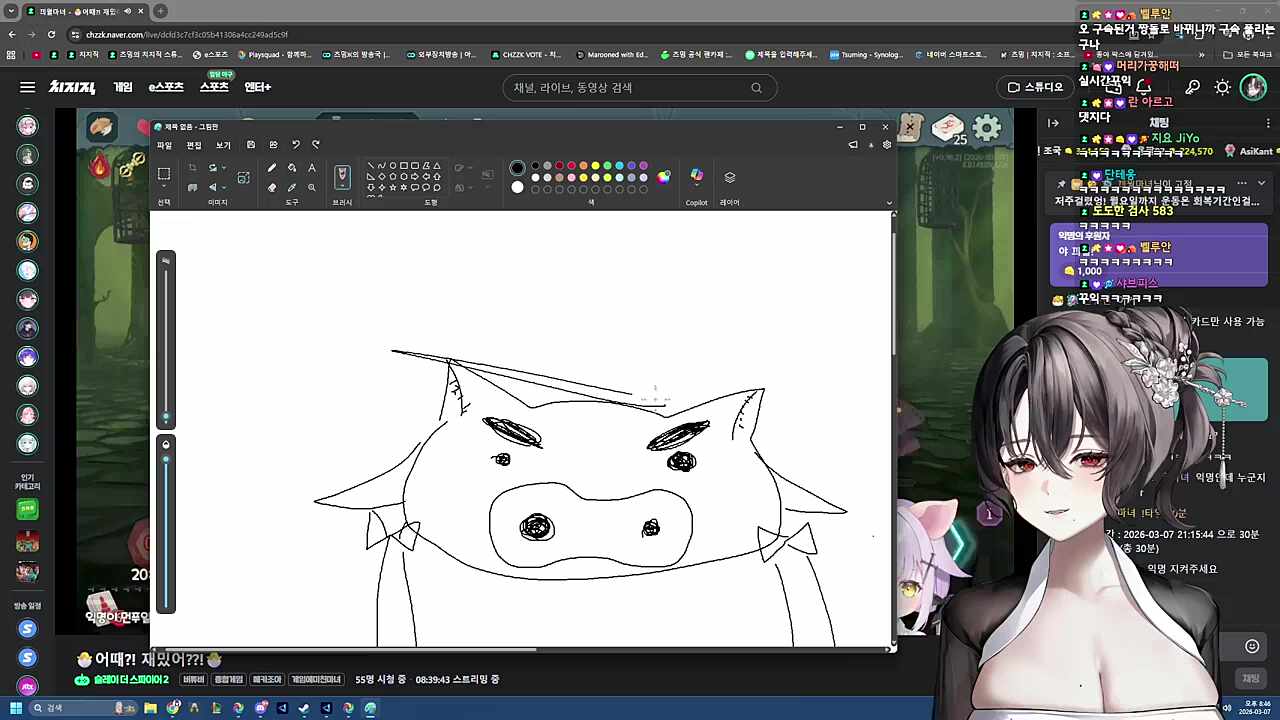Open the Layers panel in Paint

coord(730,177)
